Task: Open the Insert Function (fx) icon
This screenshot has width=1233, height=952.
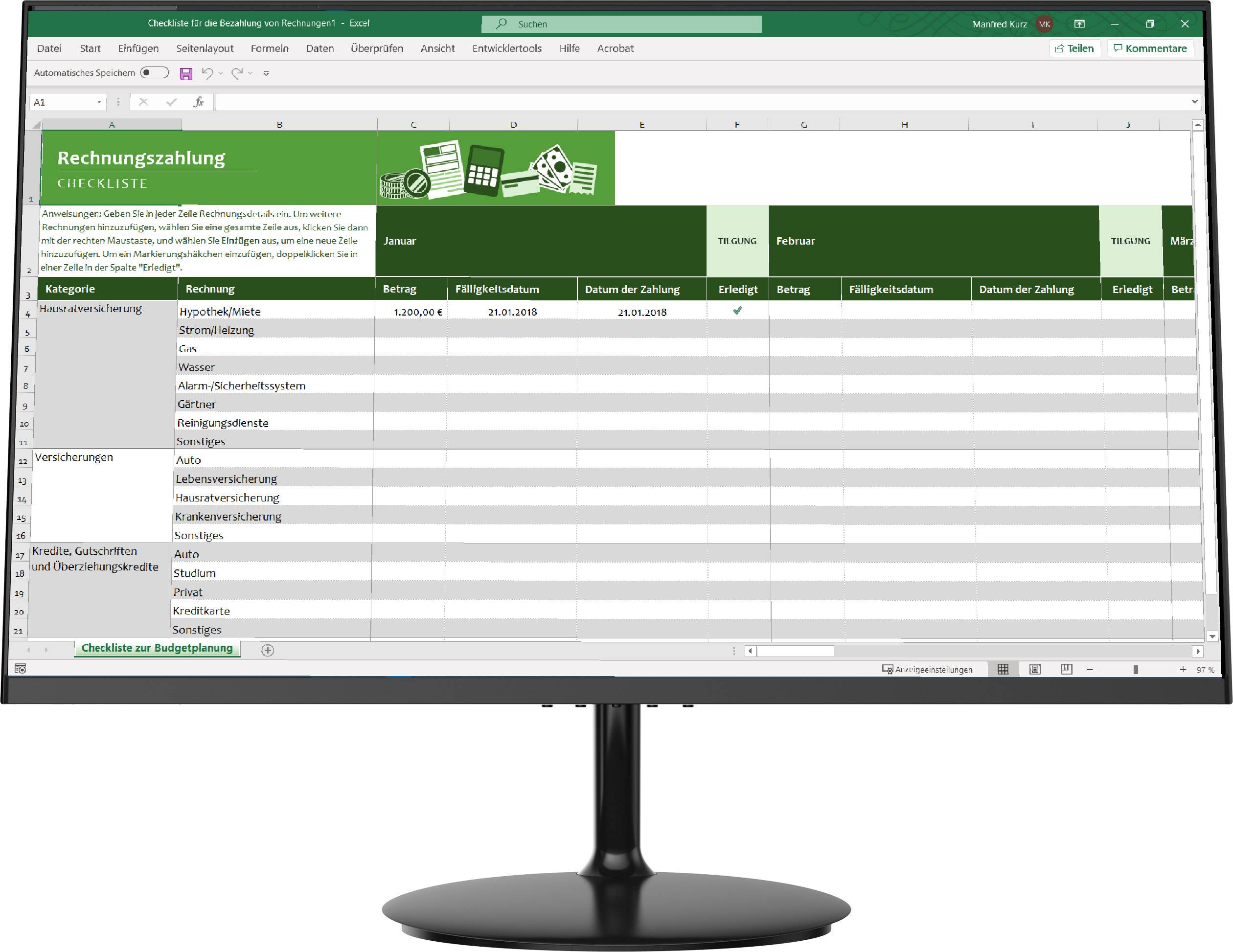Action: click(x=199, y=102)
